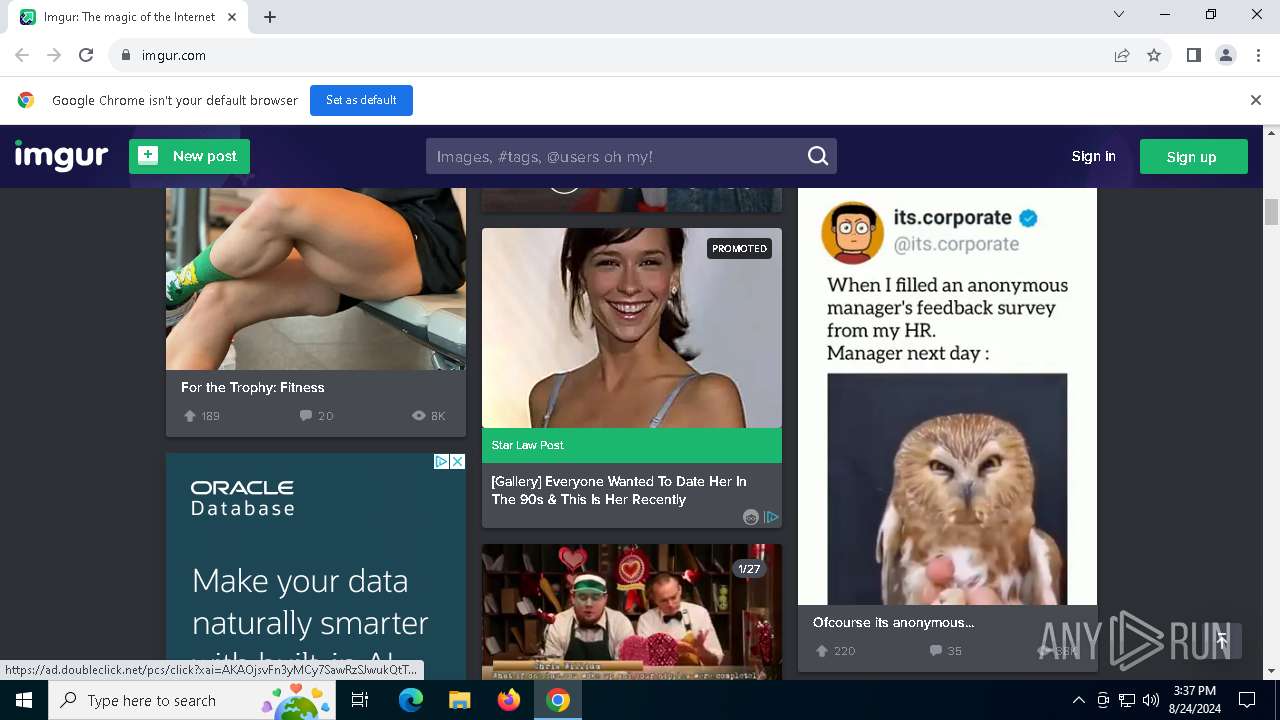Close the Imgur tab
Image resolution: width=1280 pixels, height=720 pixels.
(232, 17)
